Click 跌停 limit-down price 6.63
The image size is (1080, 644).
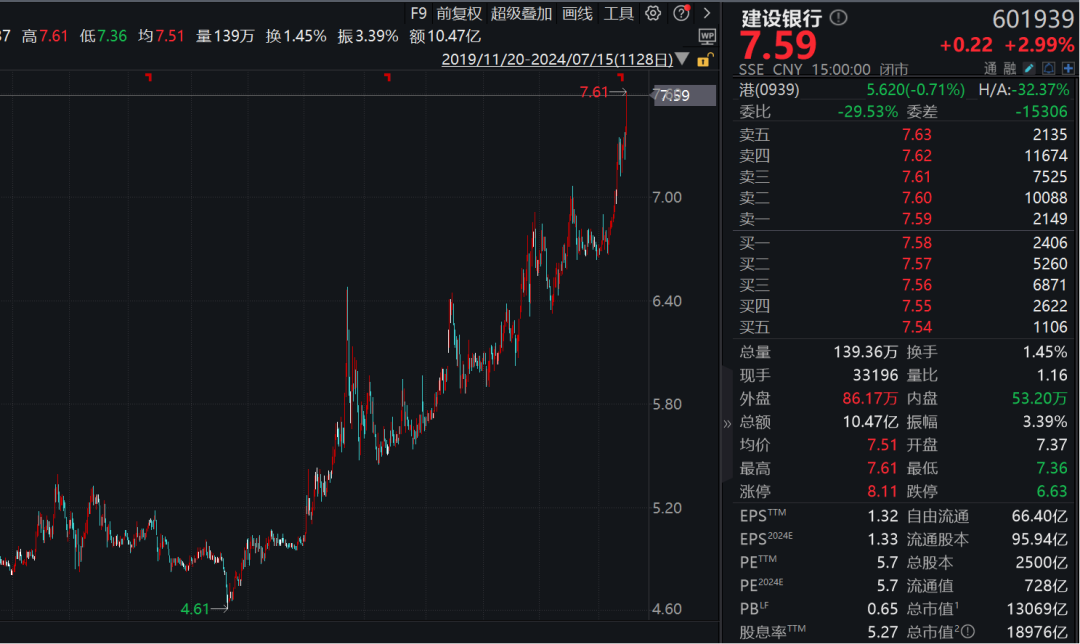(x=1052, y=492)
